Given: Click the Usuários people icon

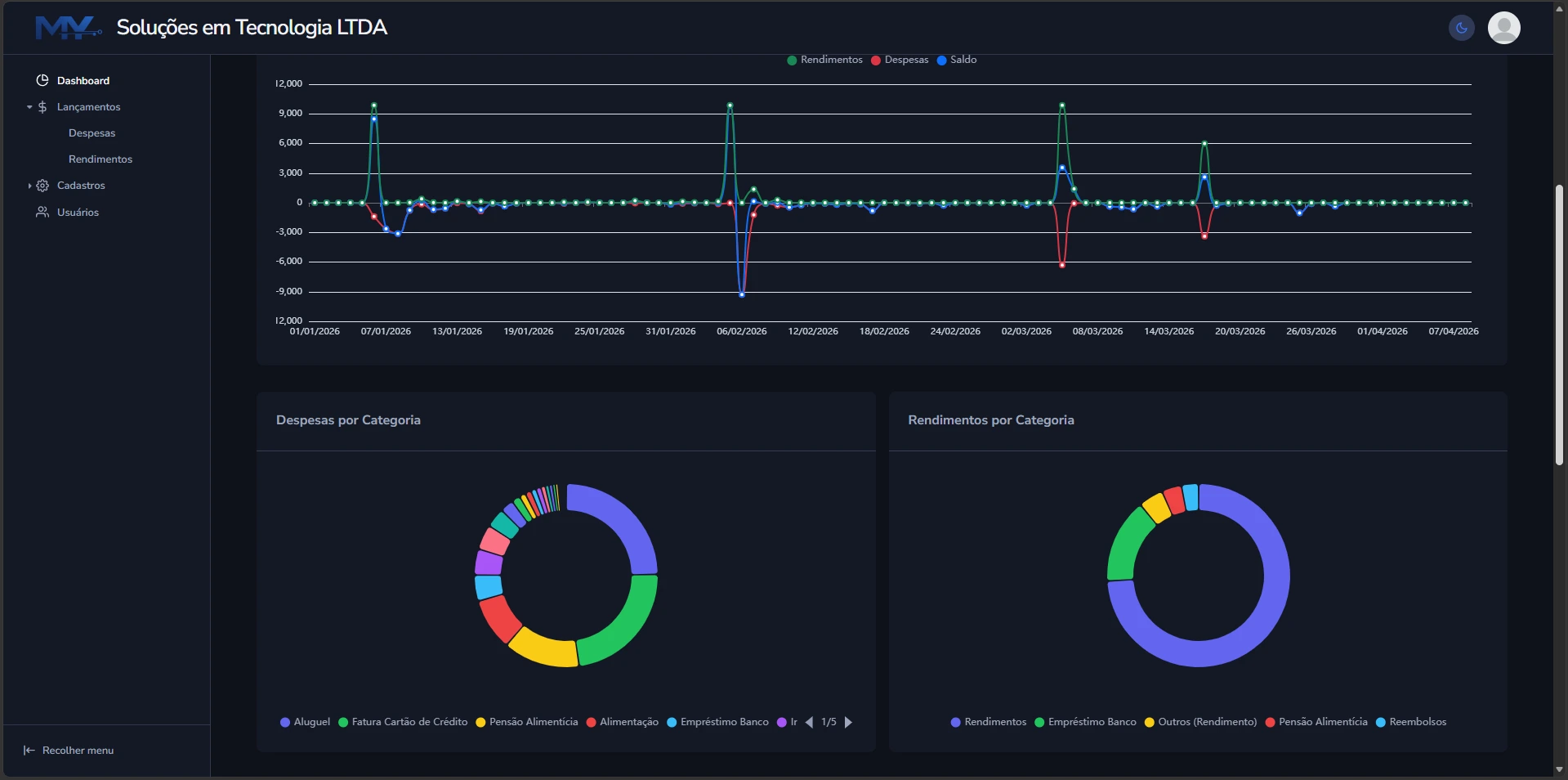Looking at the screenshot, I should pyautogui.click(x=42, y=212).
